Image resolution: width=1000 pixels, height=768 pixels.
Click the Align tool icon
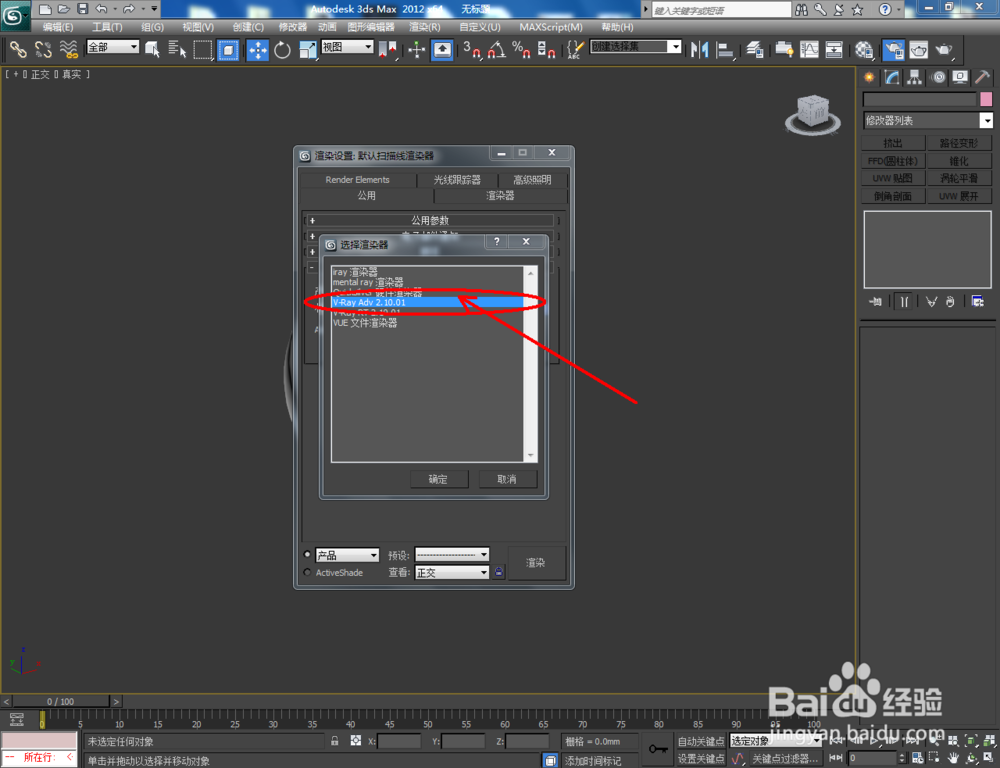tap(725, 49)
